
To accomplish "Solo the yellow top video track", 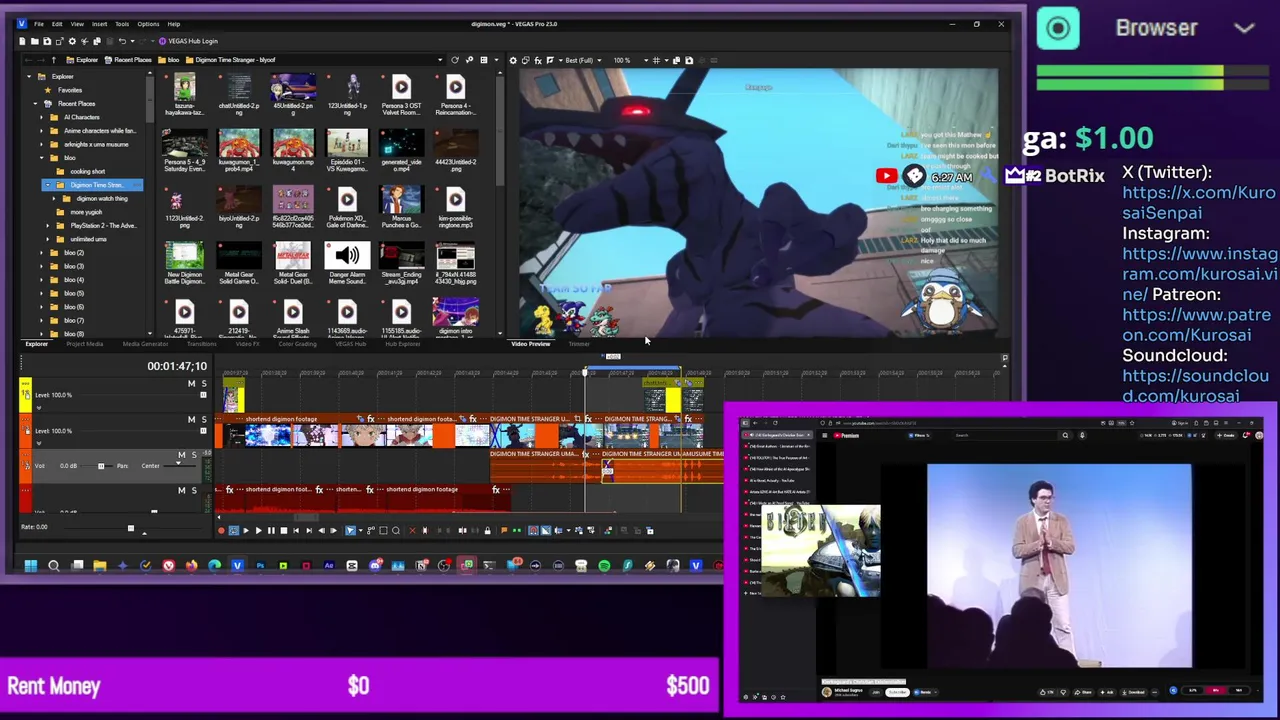I will click(204, 384).
